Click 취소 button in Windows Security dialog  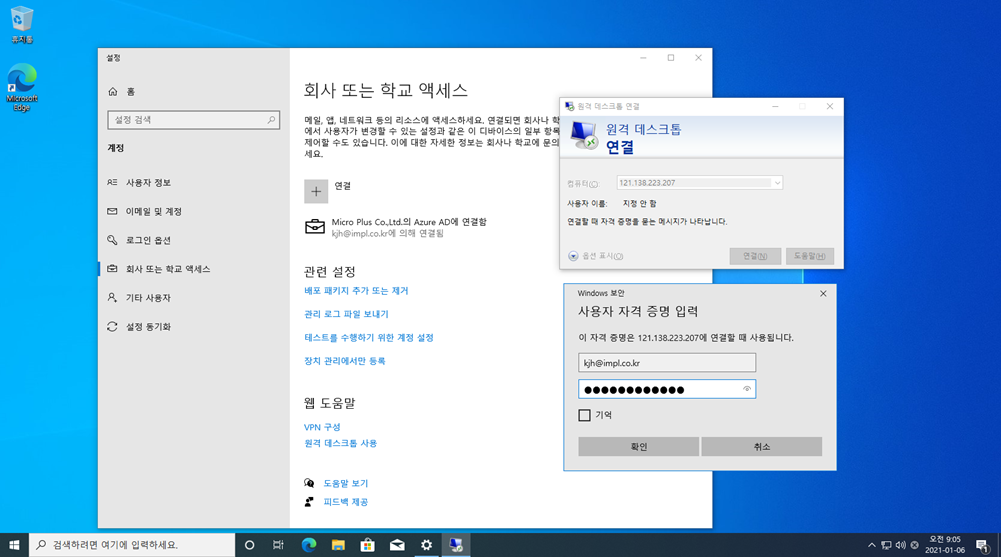point(762,447)
